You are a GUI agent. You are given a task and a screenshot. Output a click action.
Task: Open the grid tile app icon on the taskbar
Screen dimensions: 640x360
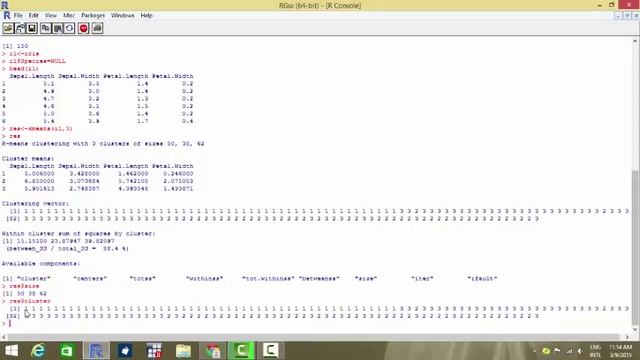tap(154, 351)
